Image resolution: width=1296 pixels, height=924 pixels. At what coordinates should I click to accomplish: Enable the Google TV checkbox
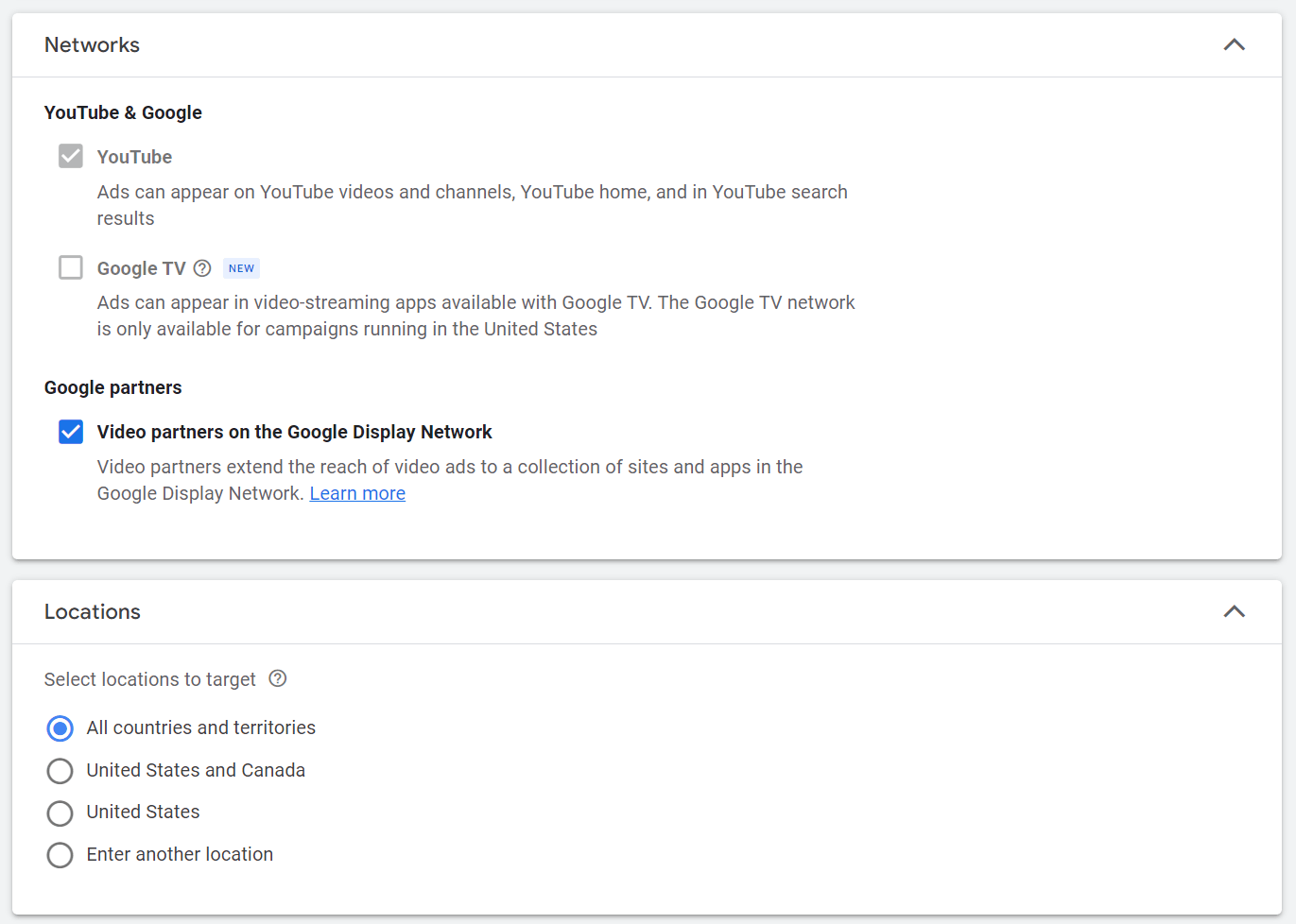tap(71, 267)
